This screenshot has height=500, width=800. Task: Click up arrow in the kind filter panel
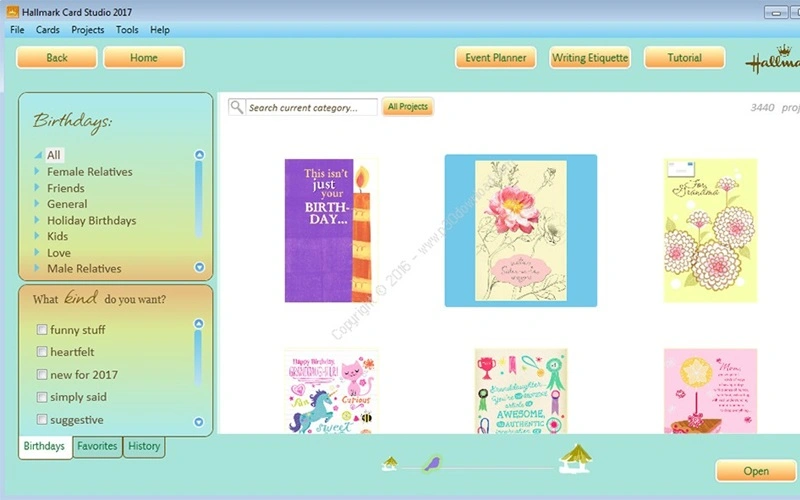tap(199, 325)
